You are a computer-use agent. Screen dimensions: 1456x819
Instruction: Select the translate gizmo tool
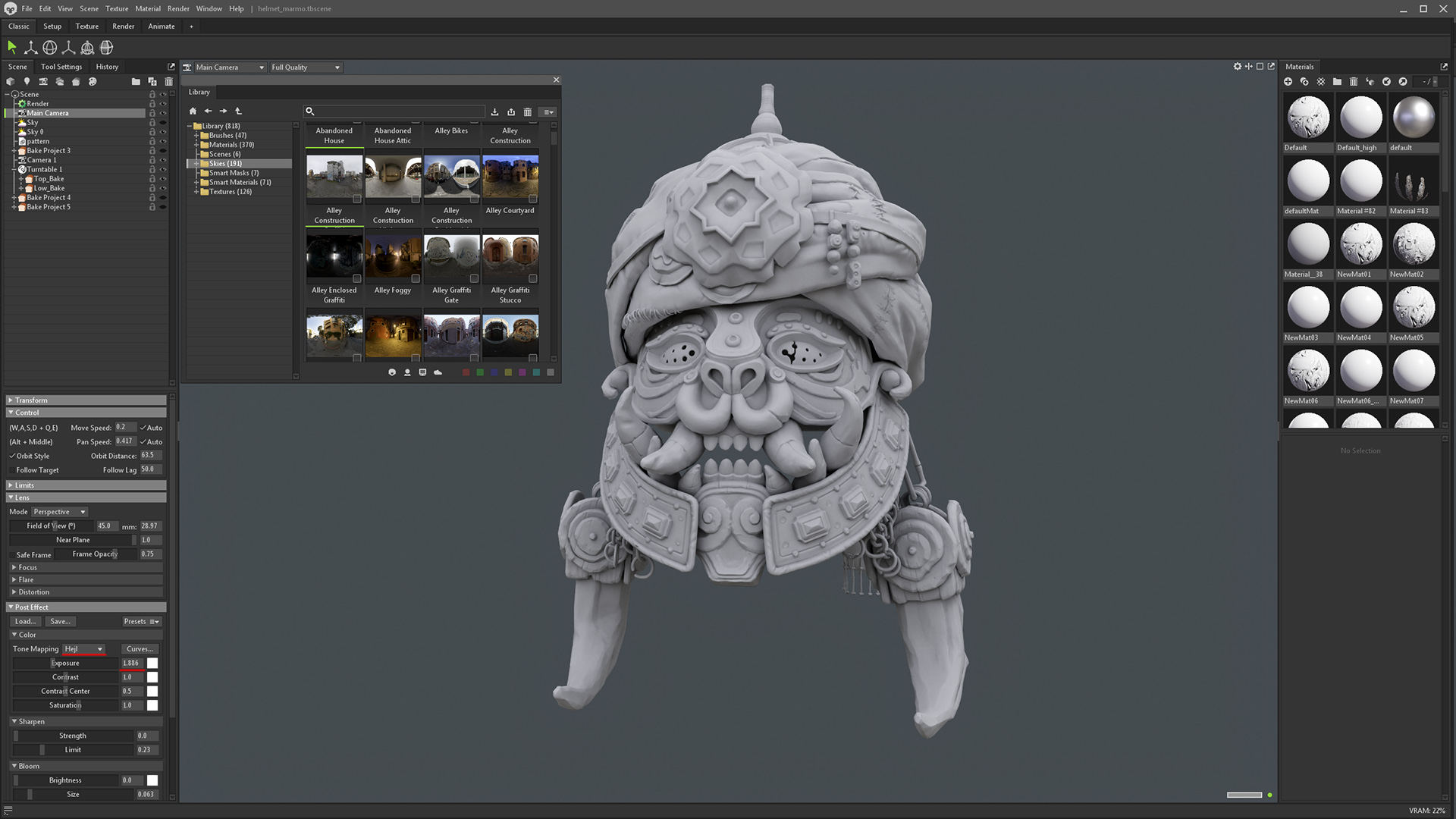point(30,48)
